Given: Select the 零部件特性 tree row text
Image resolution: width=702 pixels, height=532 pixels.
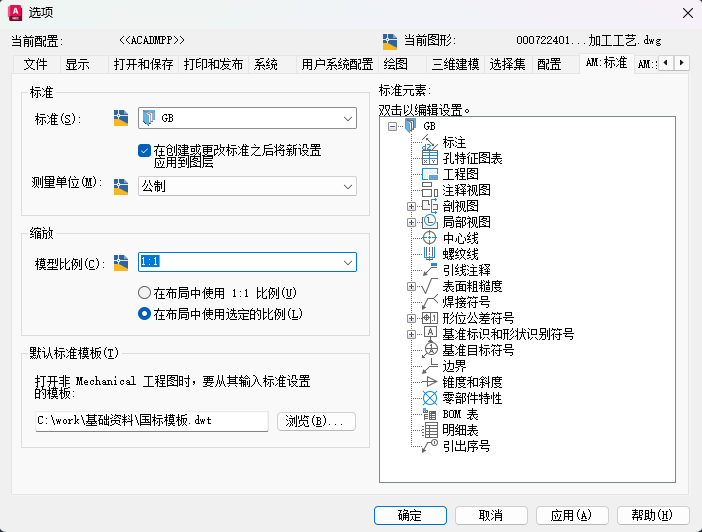Looking at the screenshot, I should [x=472, y=398].
